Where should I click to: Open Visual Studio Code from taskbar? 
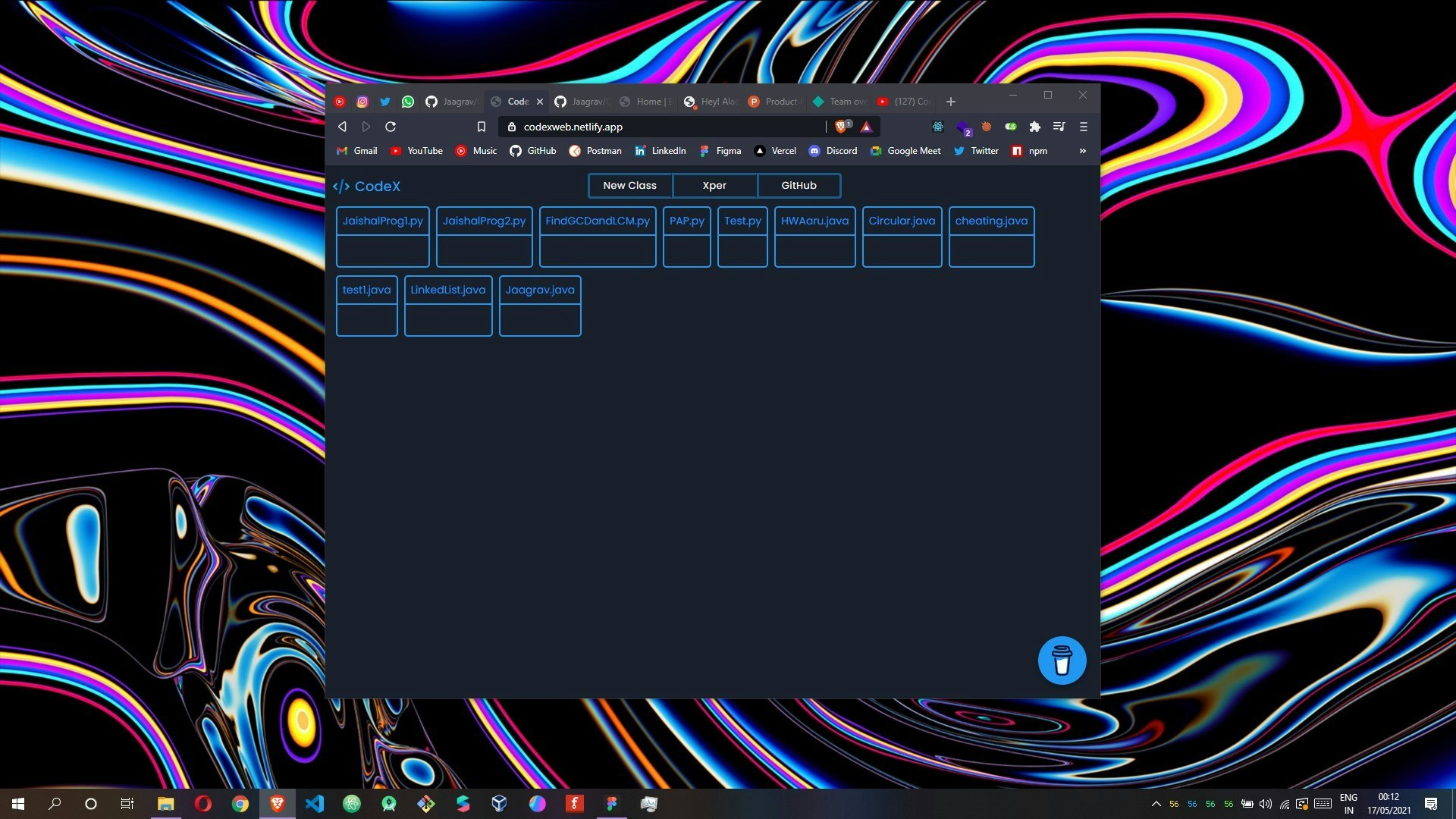pyautogui.click(x=314, y=804)
